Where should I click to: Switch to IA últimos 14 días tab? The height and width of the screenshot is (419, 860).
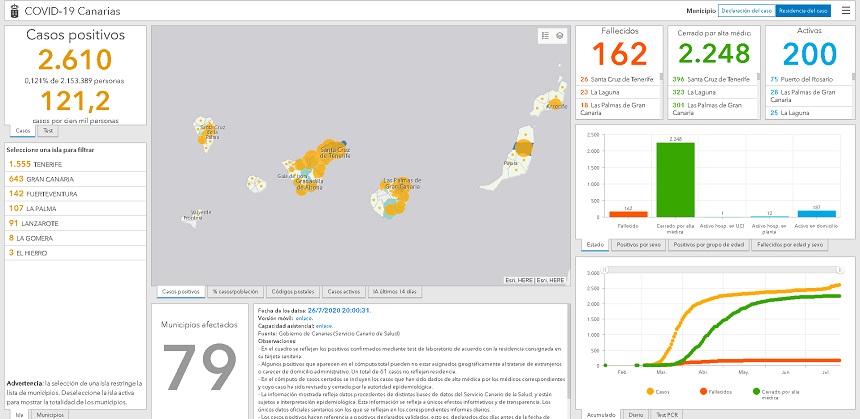click(x=394, y=291)
